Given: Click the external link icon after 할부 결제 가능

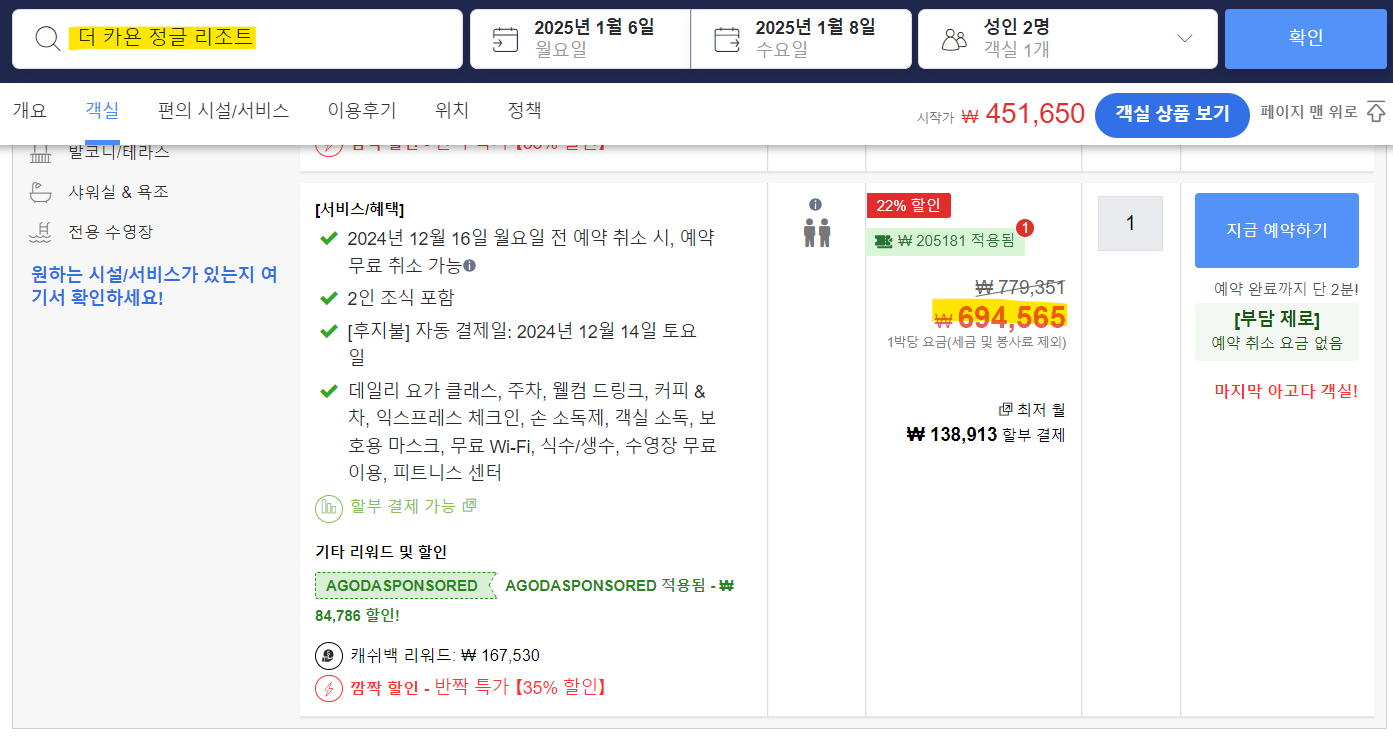Looking at the screenshot, I should point(469,505).
